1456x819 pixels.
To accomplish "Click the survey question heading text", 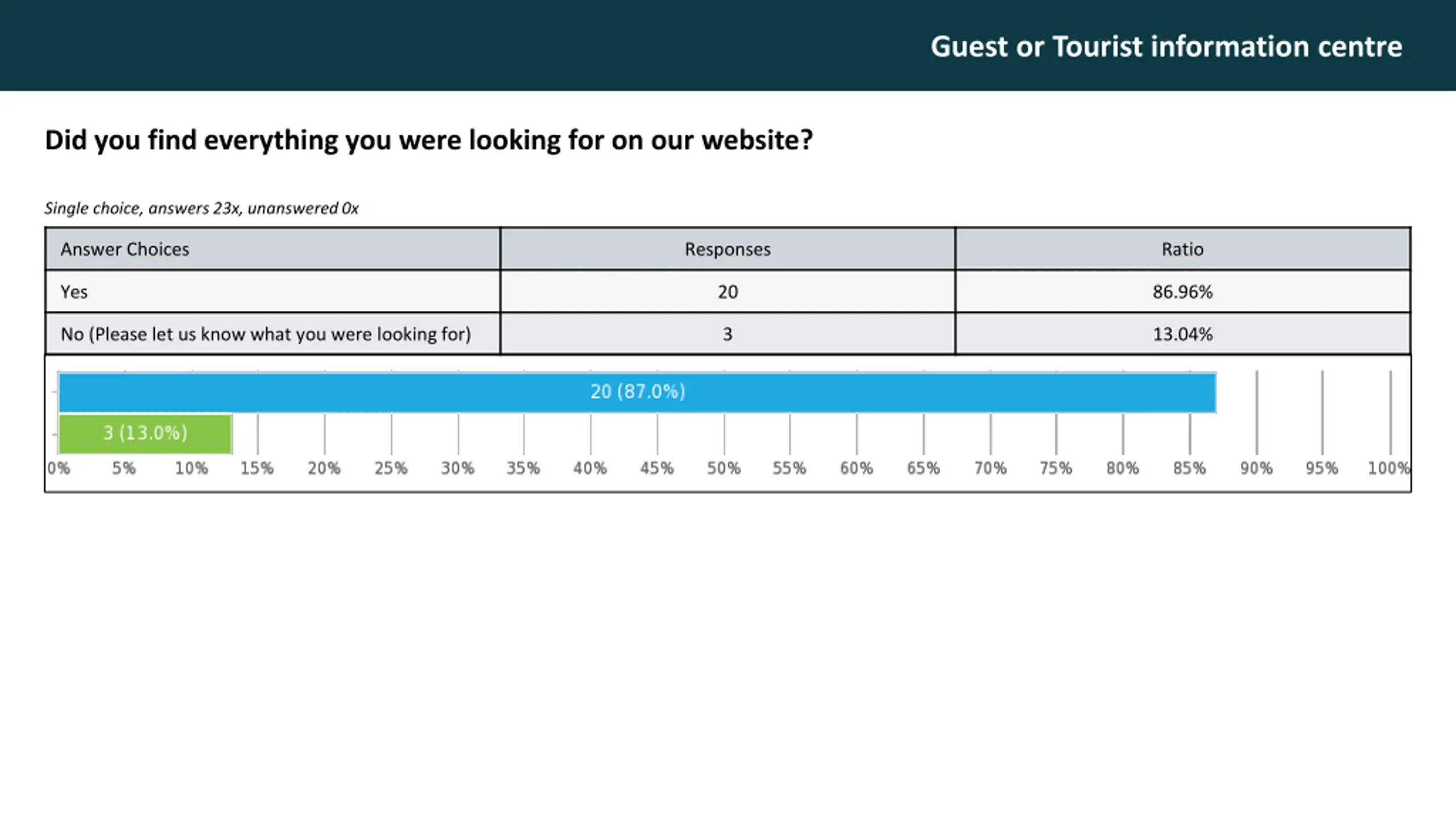I will pos(429,140).
